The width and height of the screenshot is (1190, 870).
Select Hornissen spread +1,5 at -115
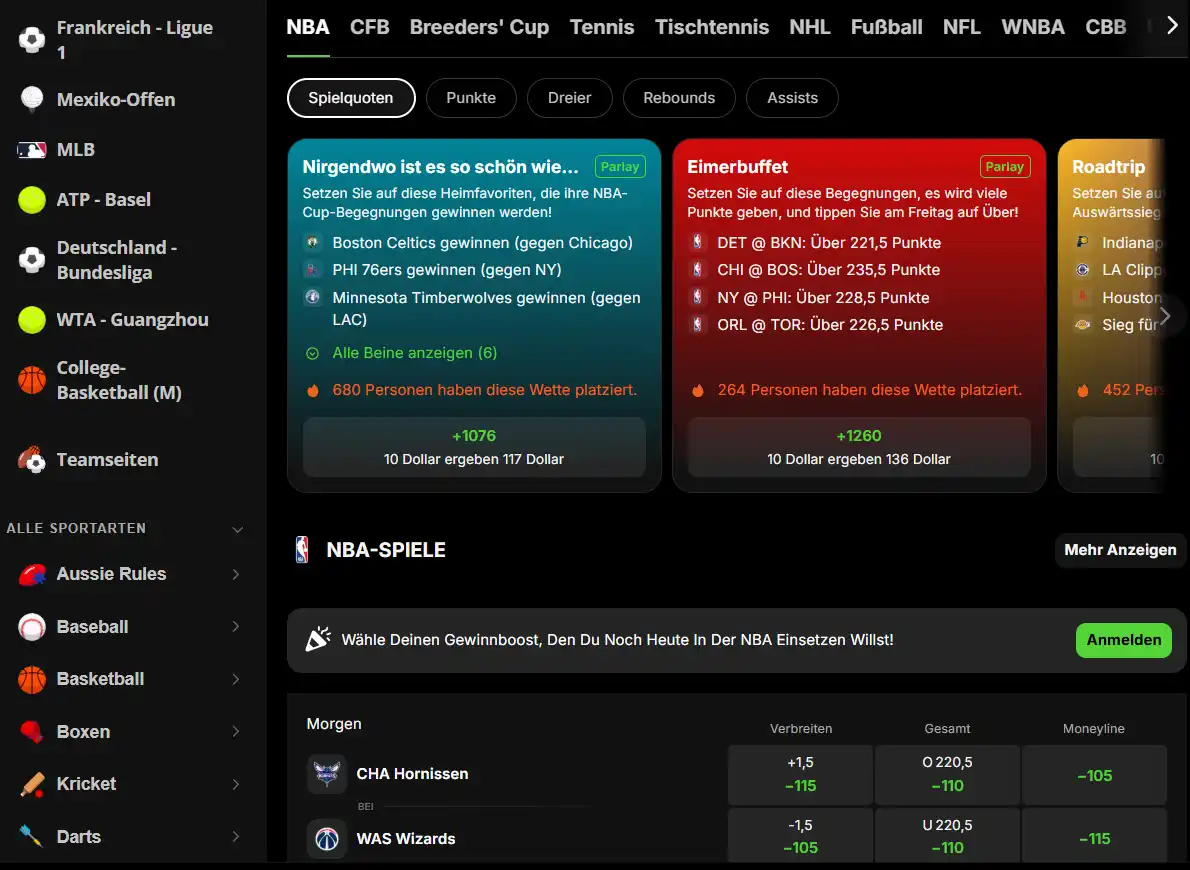801,774
